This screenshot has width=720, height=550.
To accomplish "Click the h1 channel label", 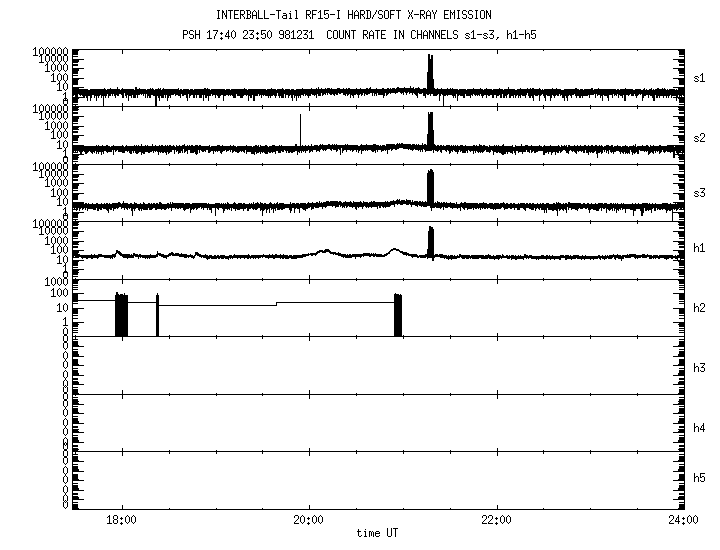I will coord(700,248).
